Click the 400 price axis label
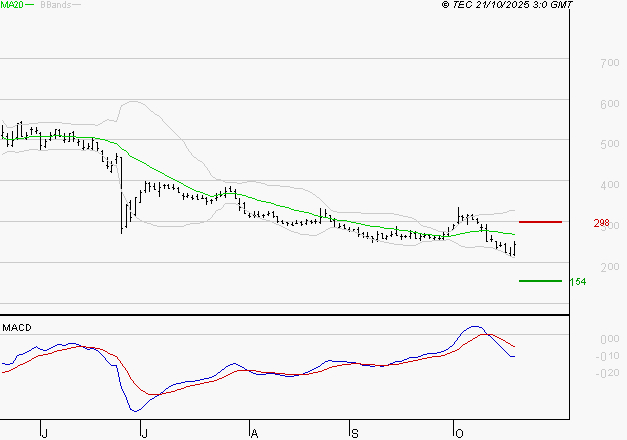Viewport: 627px width, 440px height. coord(610,185)
